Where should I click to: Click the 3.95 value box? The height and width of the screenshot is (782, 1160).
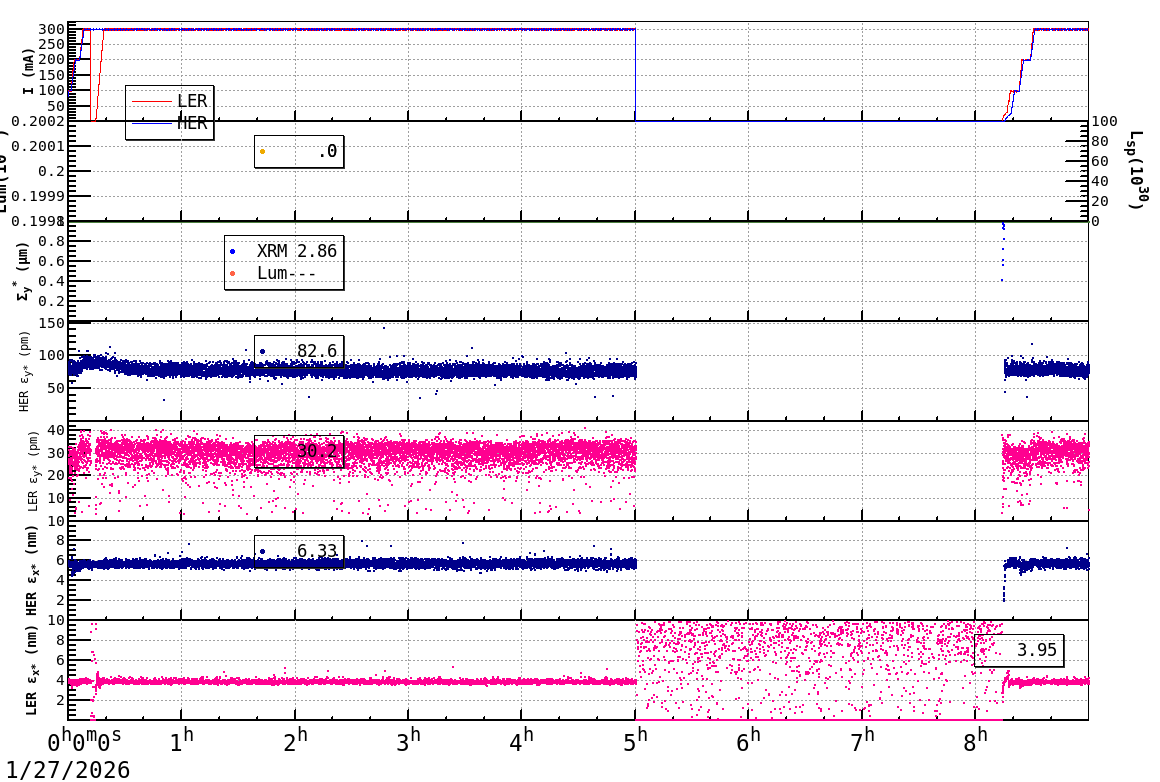click(1019, 650)
